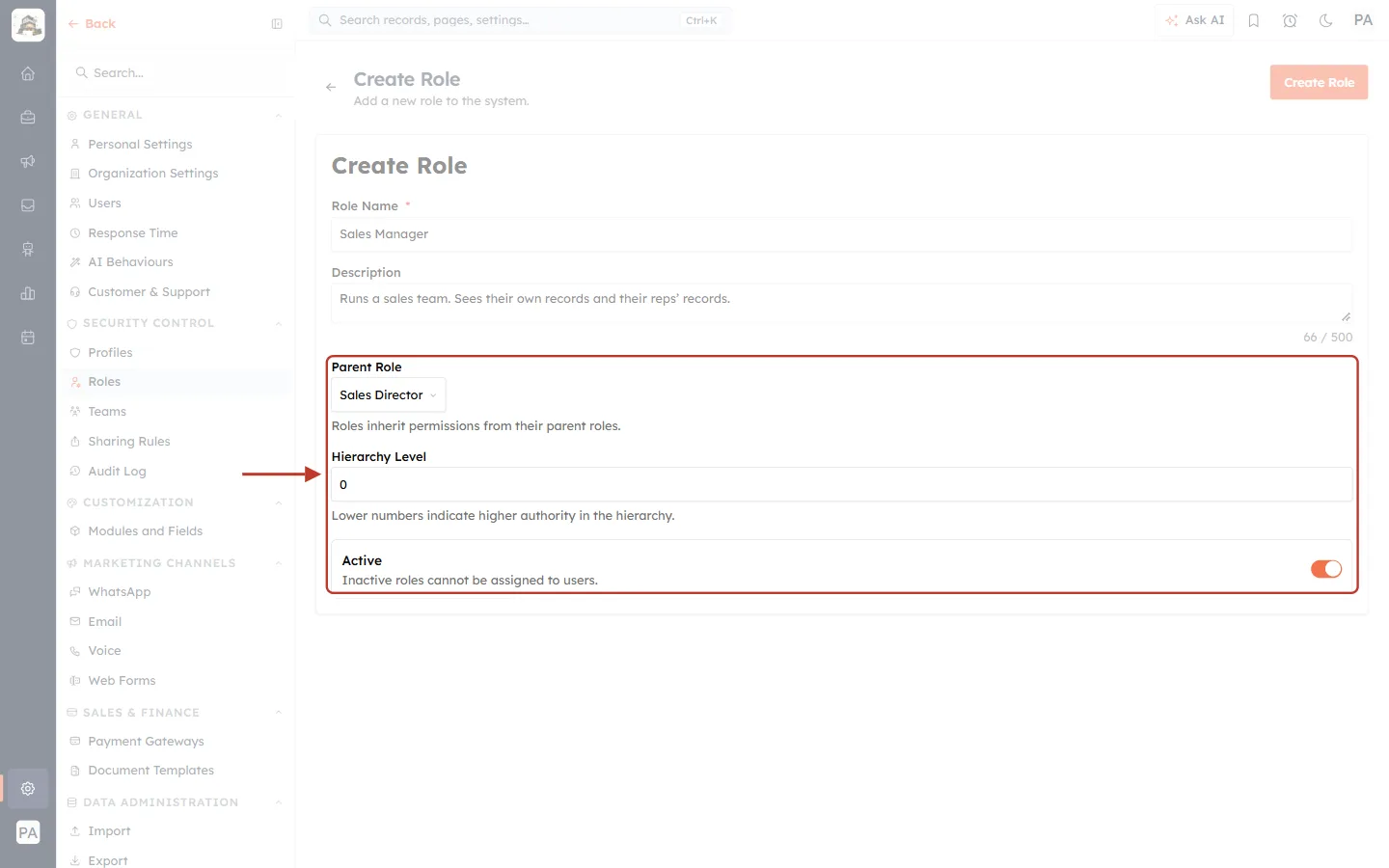The image size is (1389, 868).
Task: Open the Parent Role dropdown
Action: (388, 395)
